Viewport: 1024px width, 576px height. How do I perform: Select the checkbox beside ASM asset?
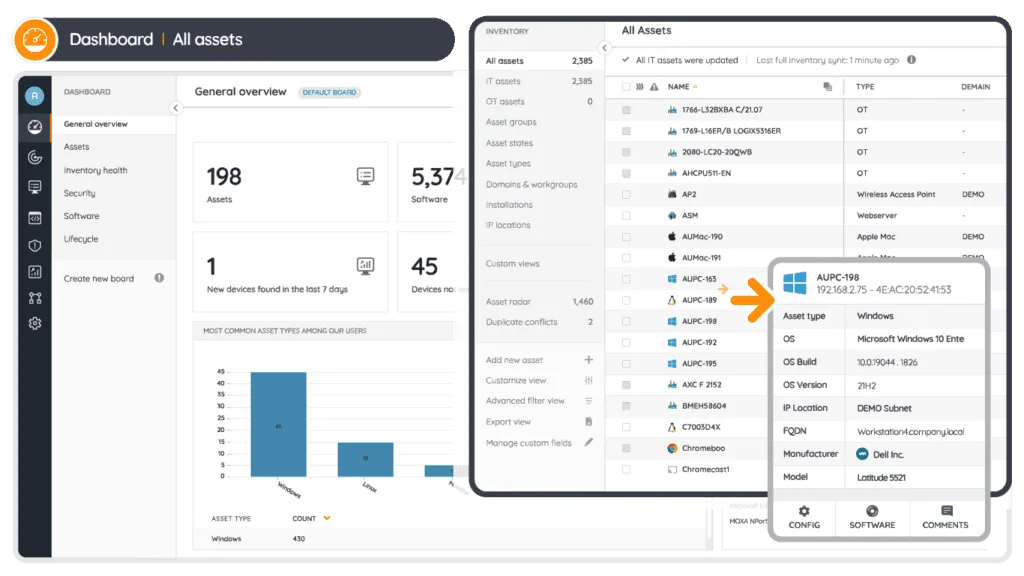(626, 215)
